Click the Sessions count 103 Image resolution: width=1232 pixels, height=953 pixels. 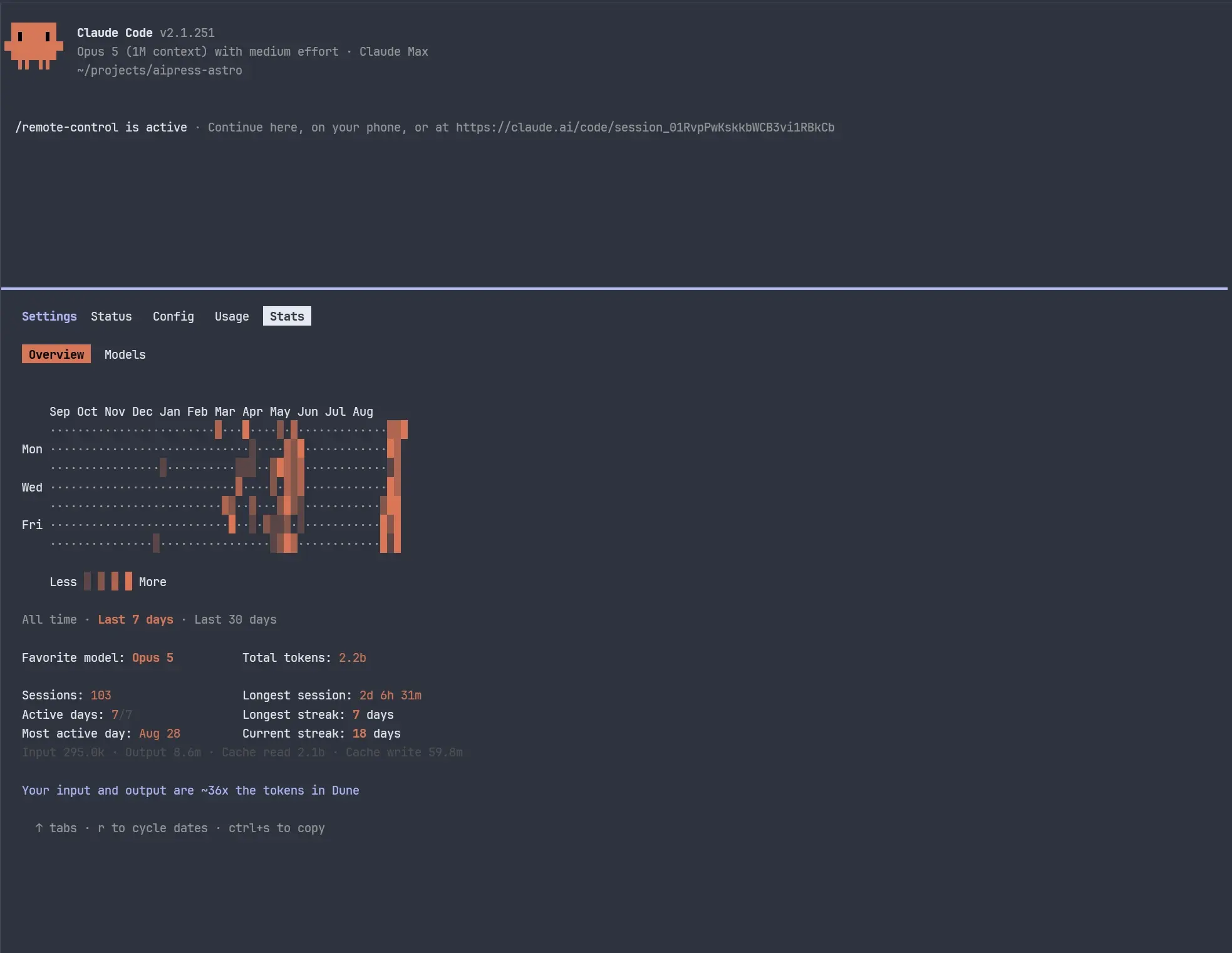[x=101, y=695]
